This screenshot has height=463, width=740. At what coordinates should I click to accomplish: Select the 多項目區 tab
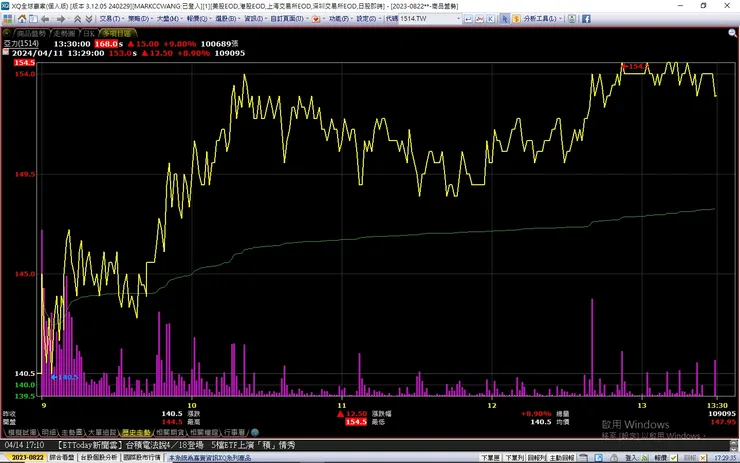(117, 34)
